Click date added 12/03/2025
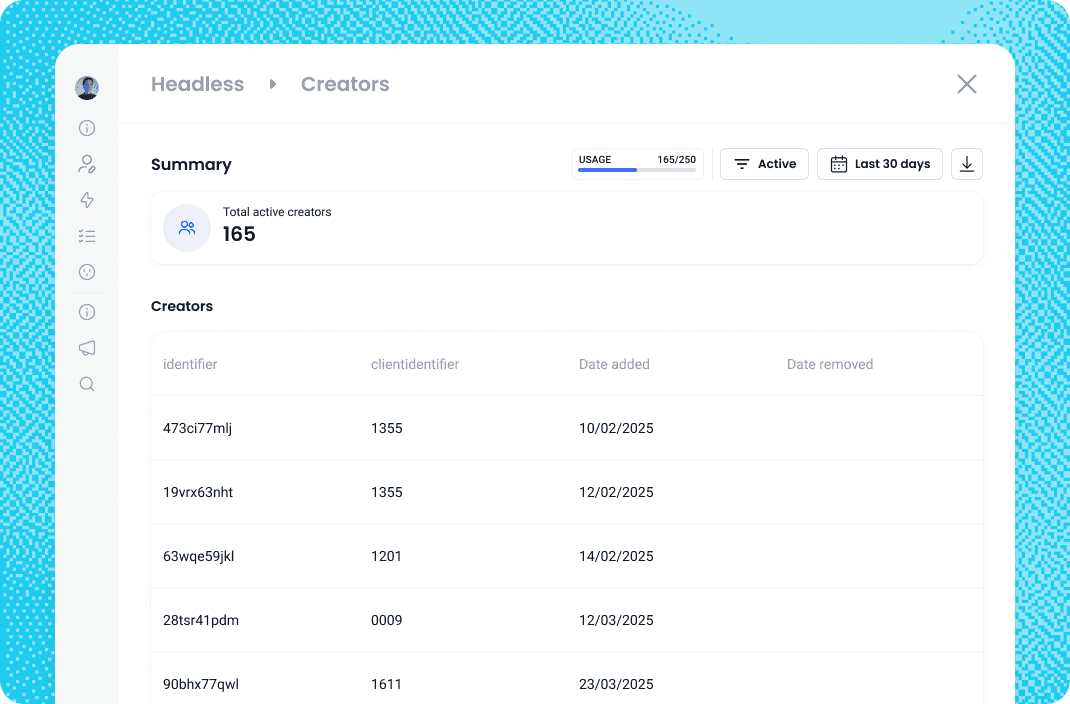 (616, 620)
